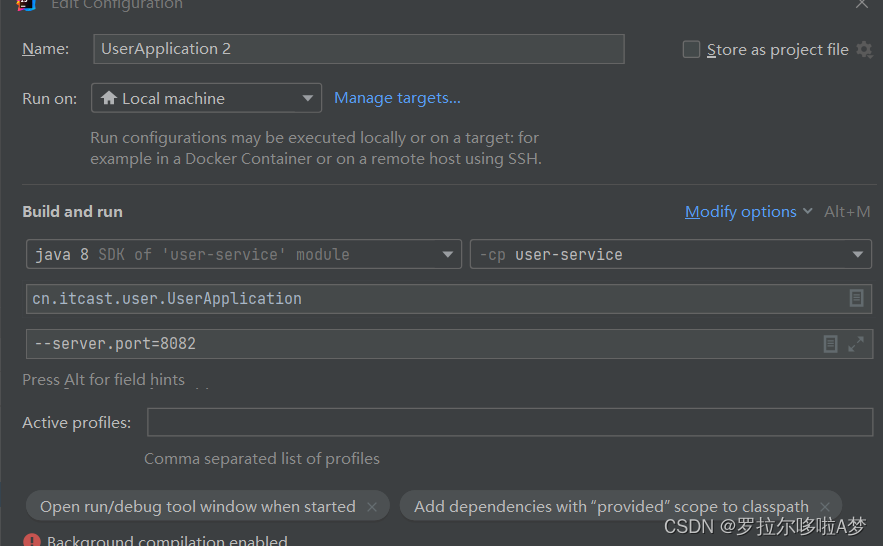Click Manage targets link
This screenshot has width=883, height=546.
pyautogui.click(x=397, y=98)
